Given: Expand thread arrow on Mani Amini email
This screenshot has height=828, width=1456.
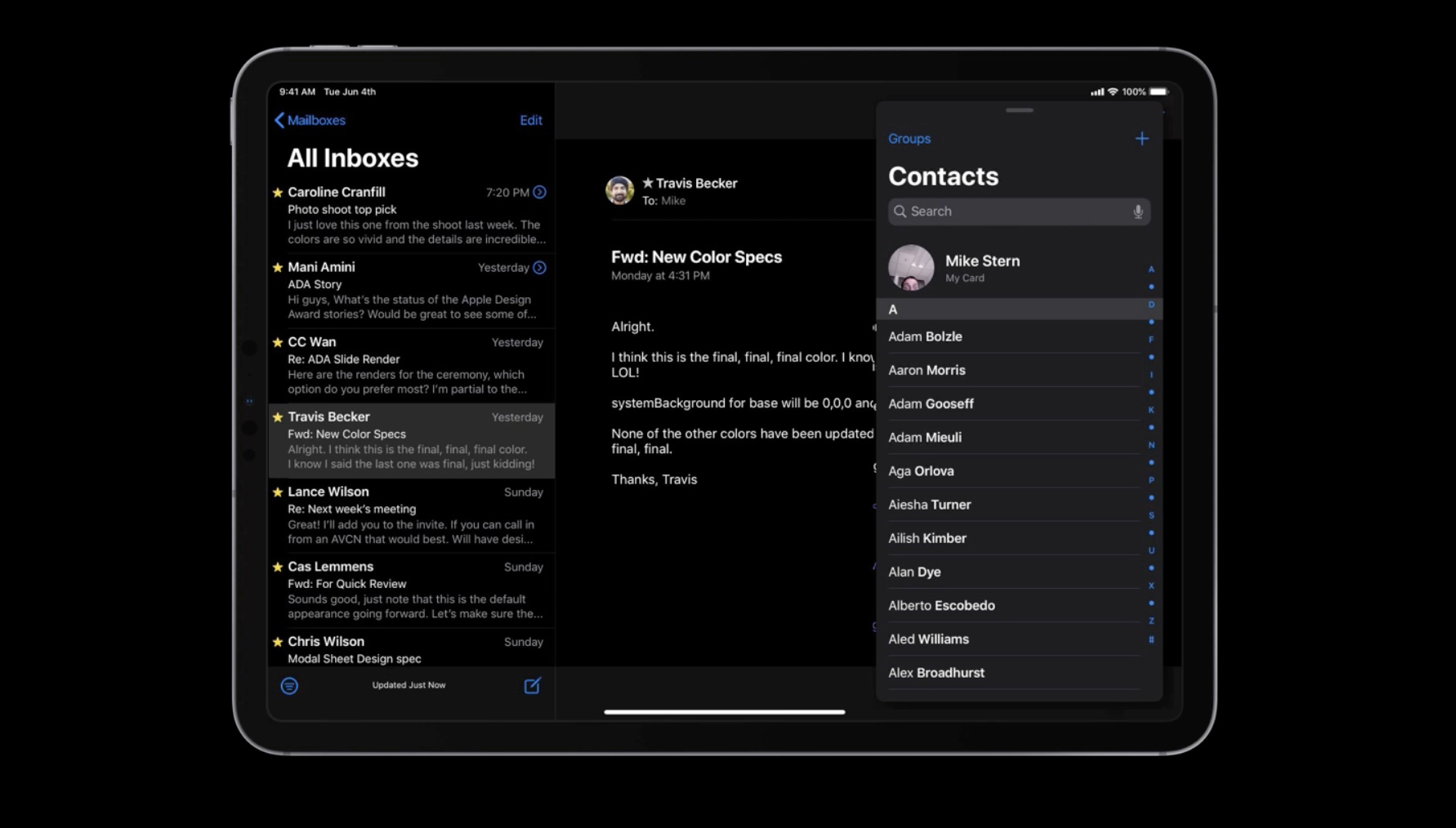Looking at the screenshot, I should click(539, 268).
